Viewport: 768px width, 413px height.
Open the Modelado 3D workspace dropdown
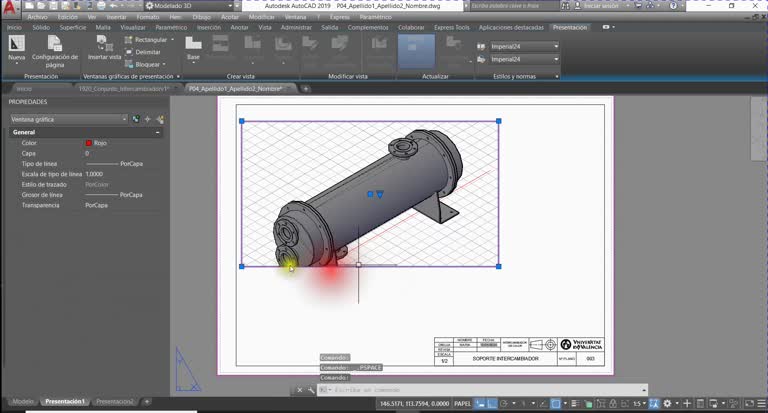(x=189, y=6)
